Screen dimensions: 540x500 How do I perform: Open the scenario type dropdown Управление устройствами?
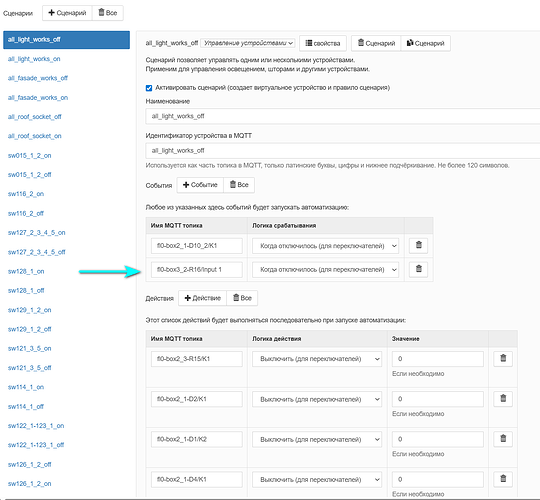pyautogui.click(x=248, y=43)
